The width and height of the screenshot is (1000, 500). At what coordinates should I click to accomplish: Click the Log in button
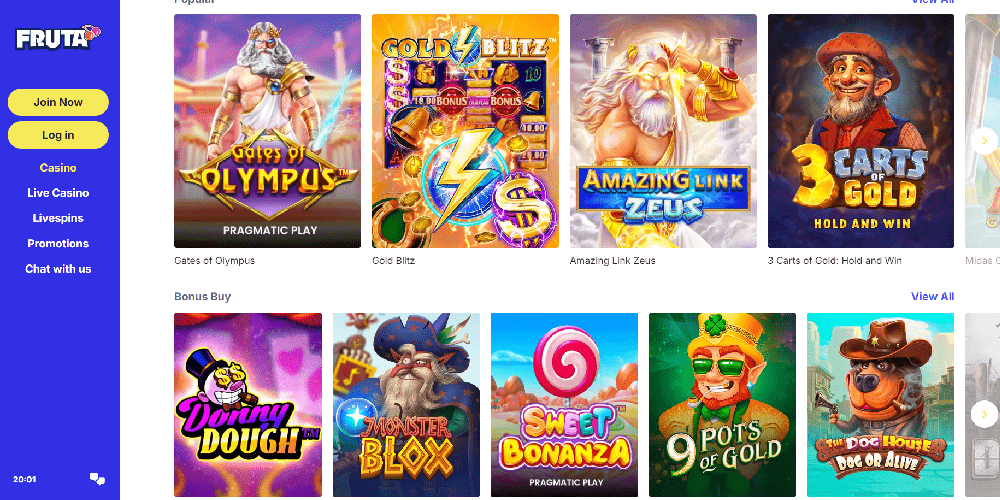(x=58, y=135)
